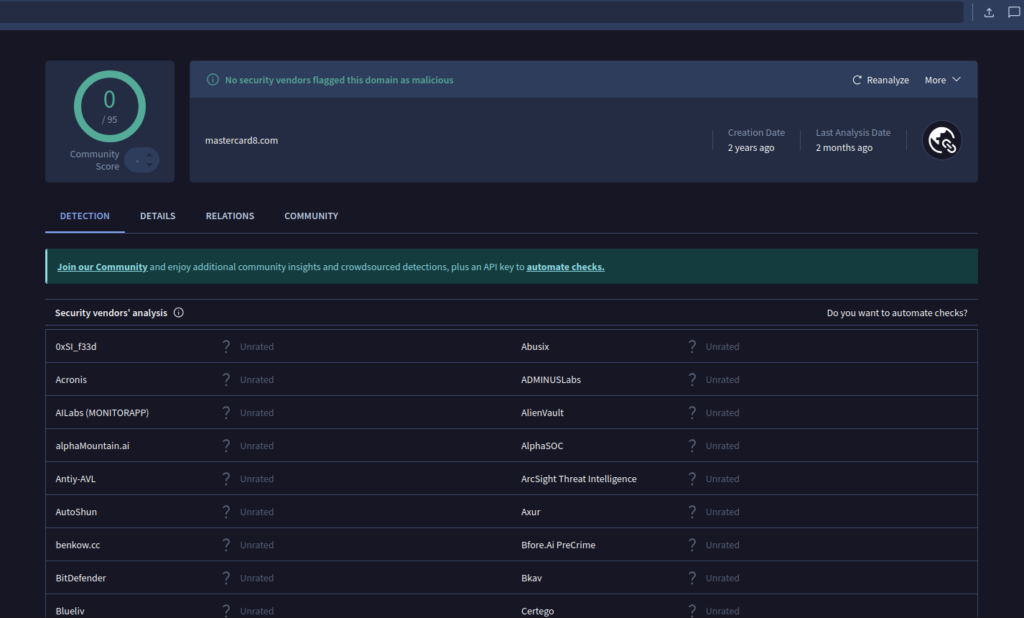Expand the Last Analysis Date details
This screenshot has height=618, width=1024.
tap(852, 140)
